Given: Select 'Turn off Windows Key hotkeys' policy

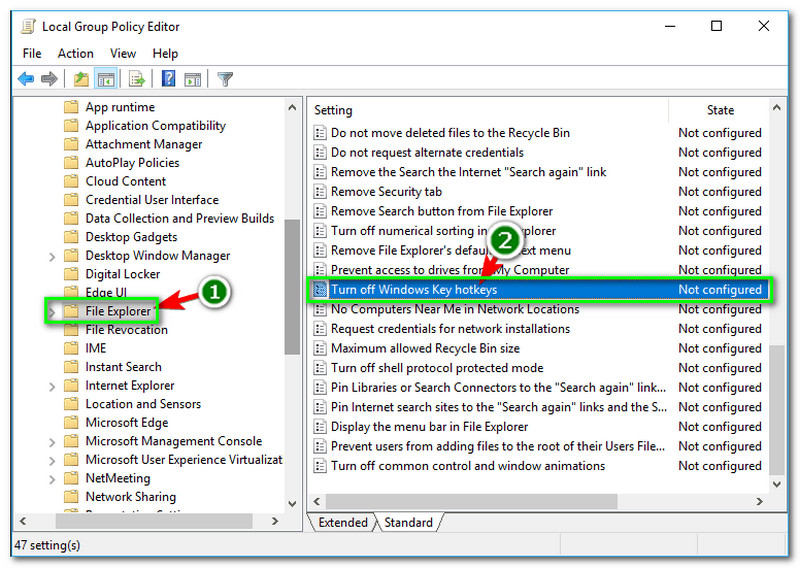Looking at the screenshot, I should pos(414,290).
